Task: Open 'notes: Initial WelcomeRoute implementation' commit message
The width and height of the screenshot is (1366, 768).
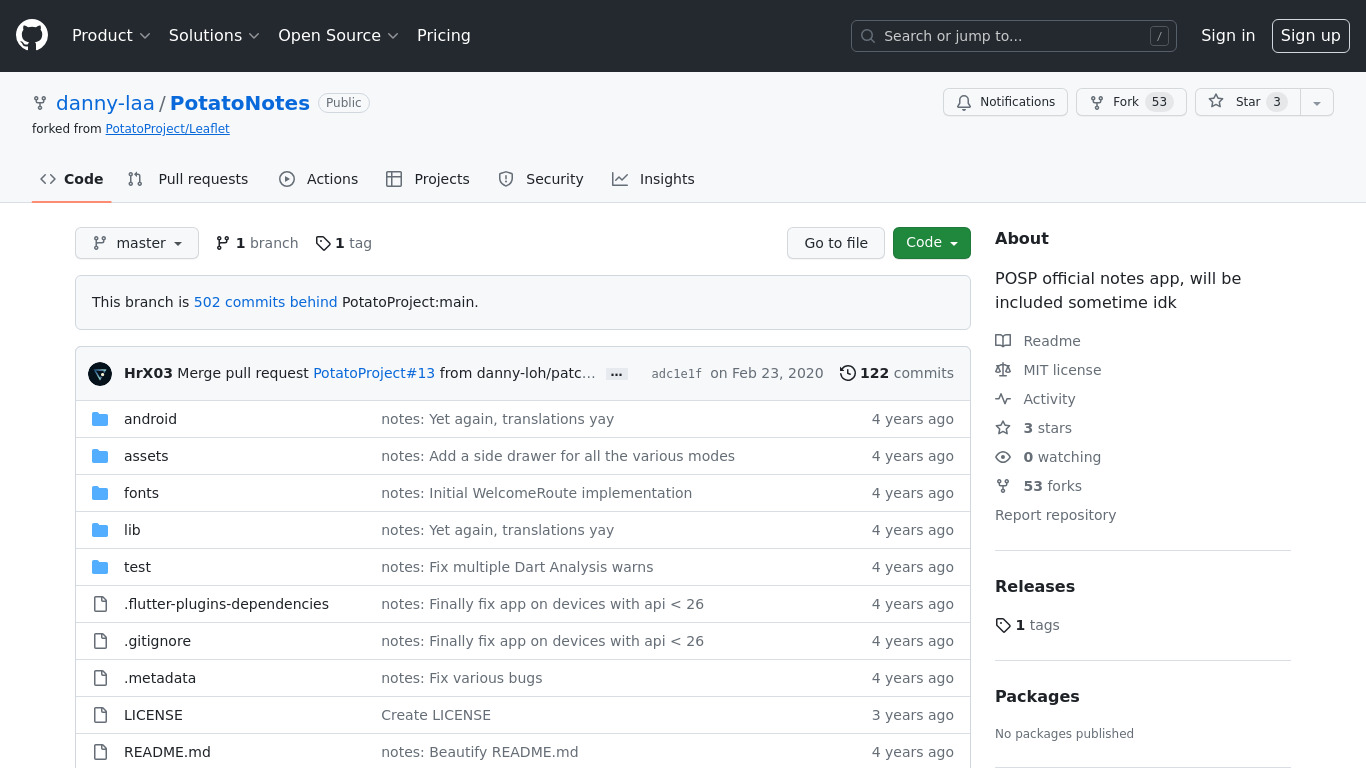Action: [536, 493]
